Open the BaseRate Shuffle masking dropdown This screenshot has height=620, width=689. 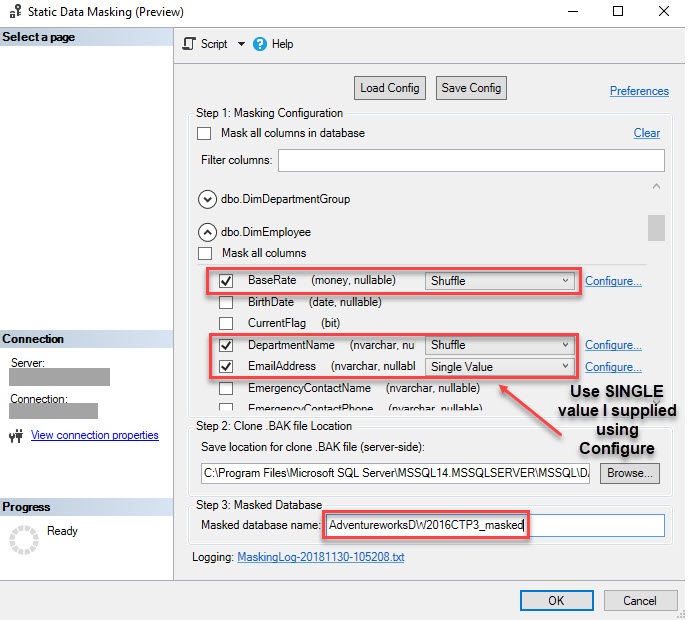pyautogui.click(x=499, y=281)
